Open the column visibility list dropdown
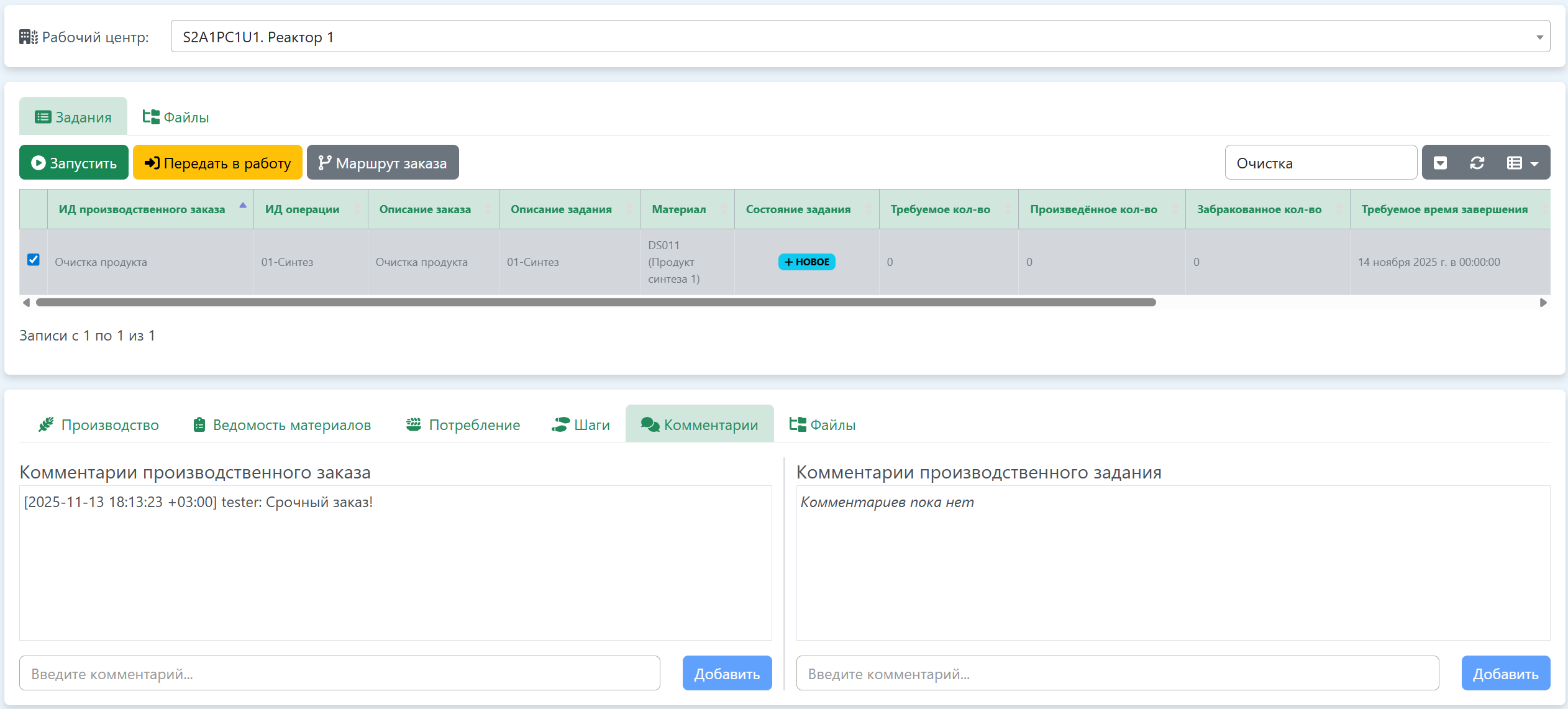The image size is (1568, 709). (x=1521, y=163)
